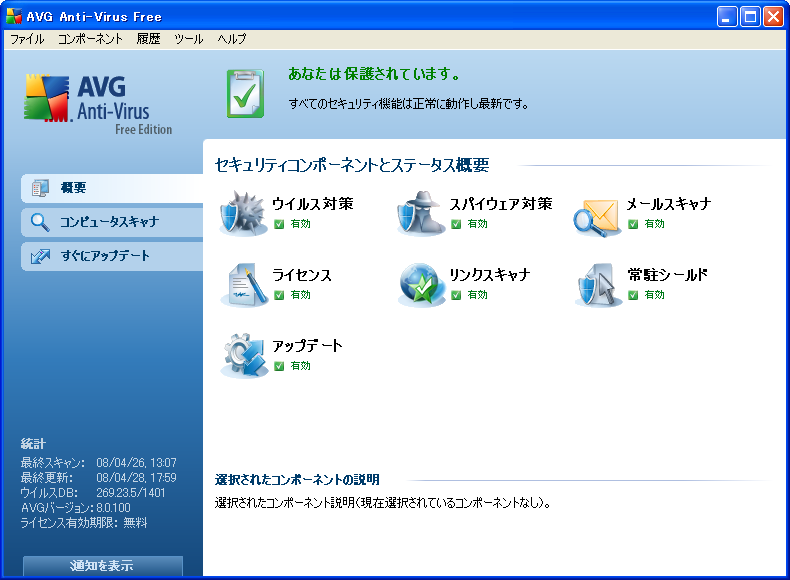790x580 pixels.
Task: Click green check mark under ライセンス
Action: click(x=279, y=295)
